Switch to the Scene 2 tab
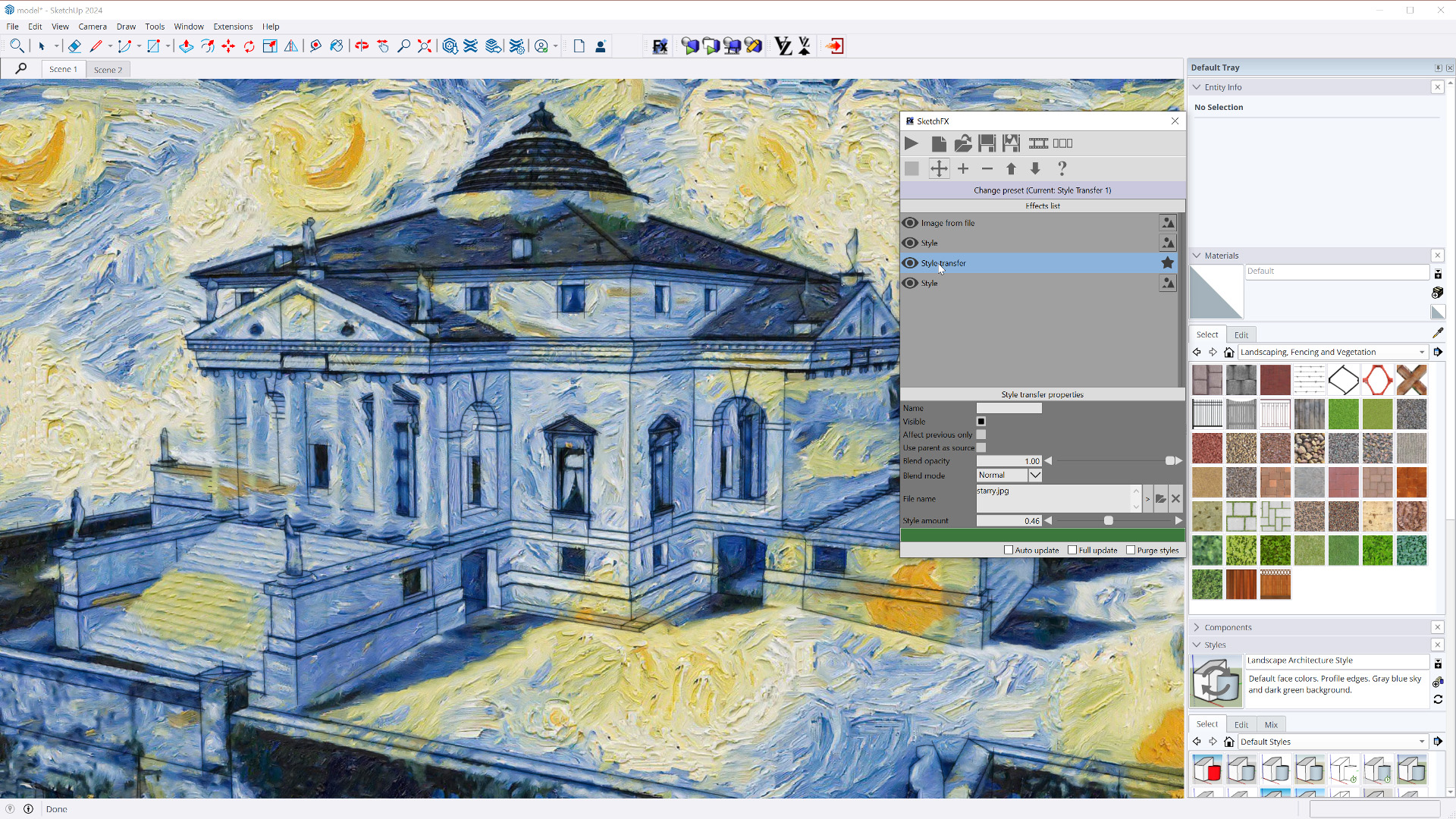 click(108, 70)
